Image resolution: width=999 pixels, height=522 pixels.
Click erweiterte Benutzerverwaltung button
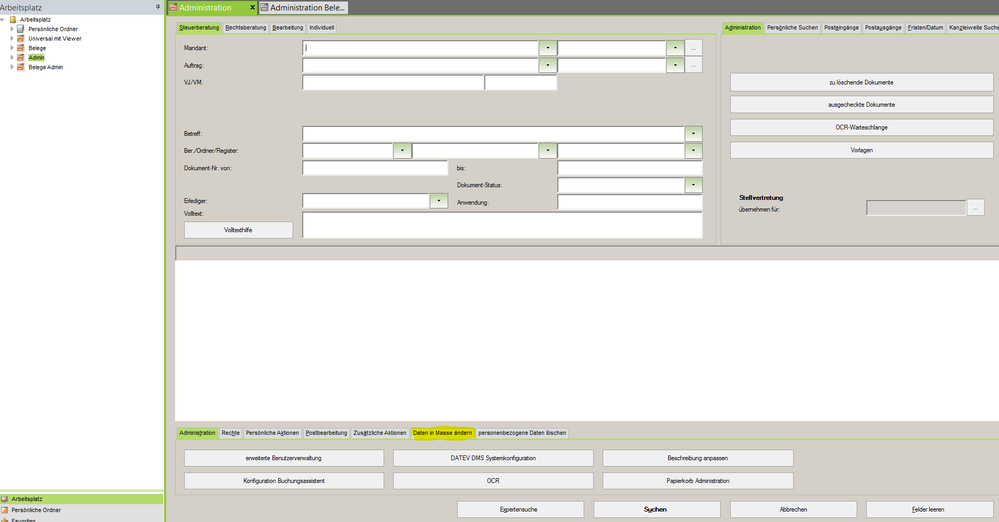tap(284, 458)
